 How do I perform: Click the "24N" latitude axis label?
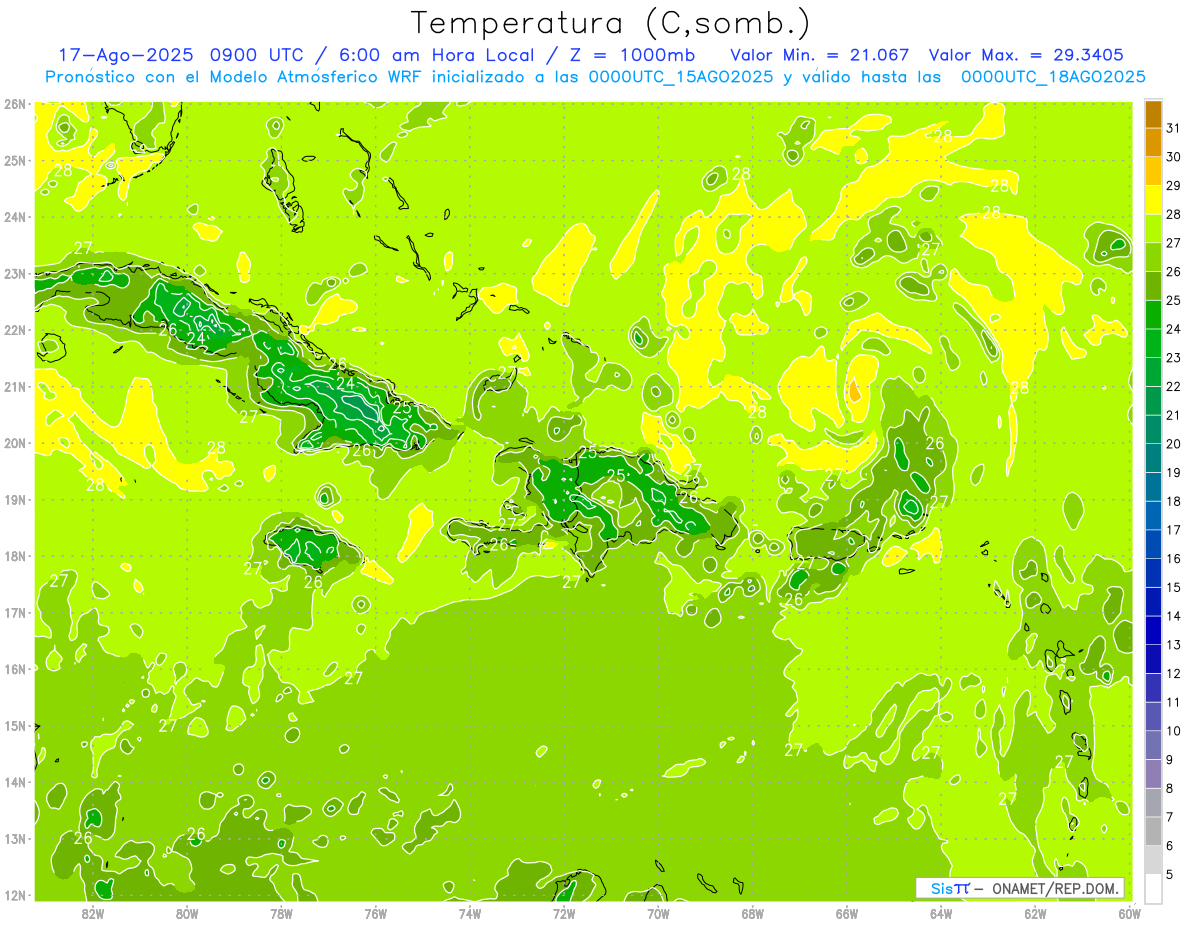coord(15,217)
